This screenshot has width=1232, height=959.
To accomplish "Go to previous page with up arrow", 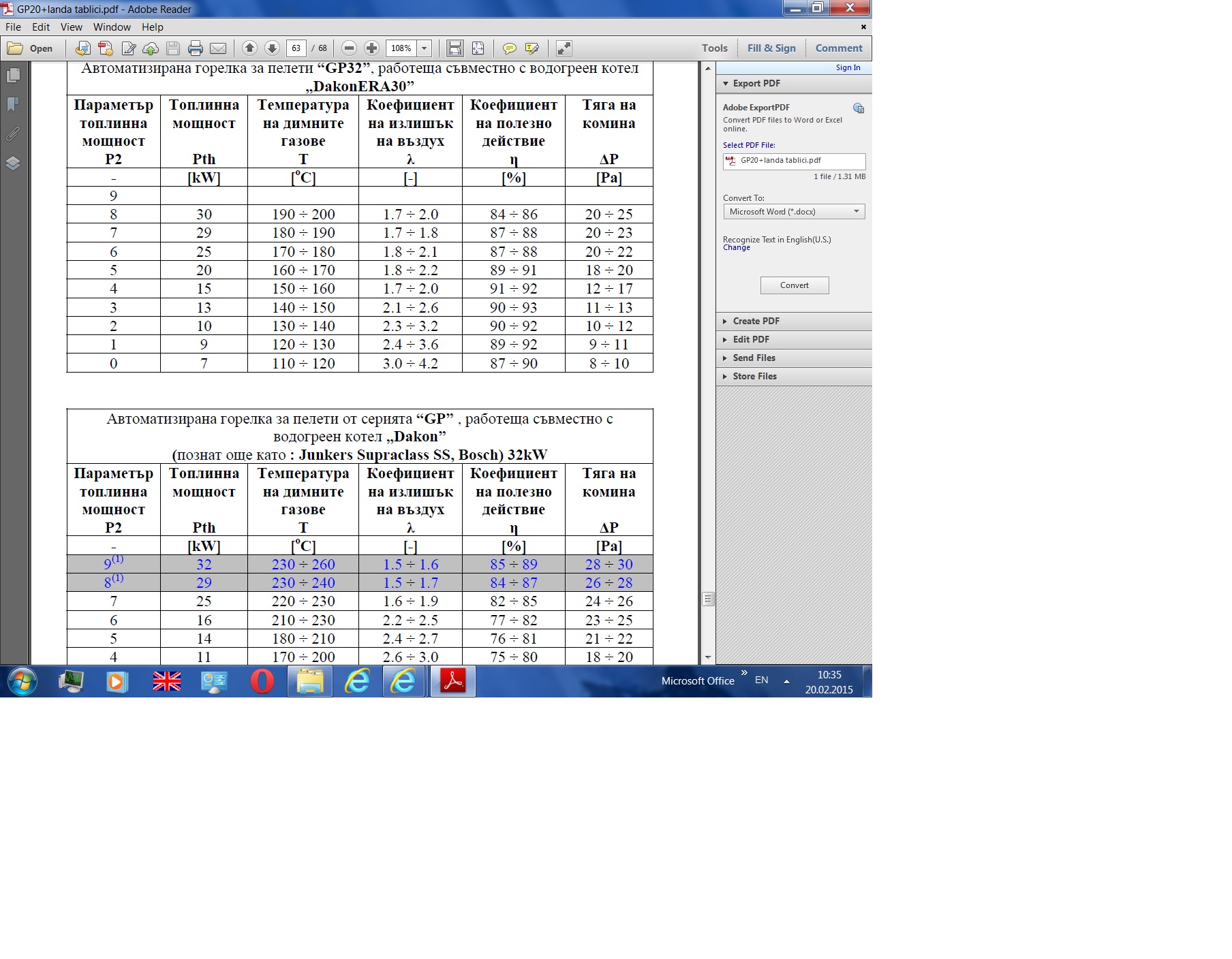I will (249, 48).
